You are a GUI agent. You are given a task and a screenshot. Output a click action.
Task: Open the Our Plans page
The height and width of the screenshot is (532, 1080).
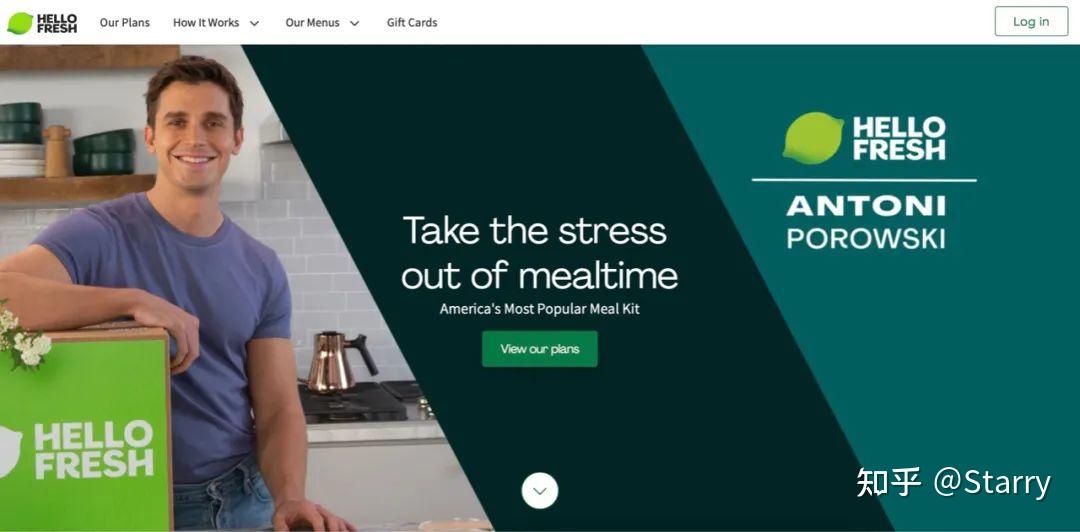point(125,23)
